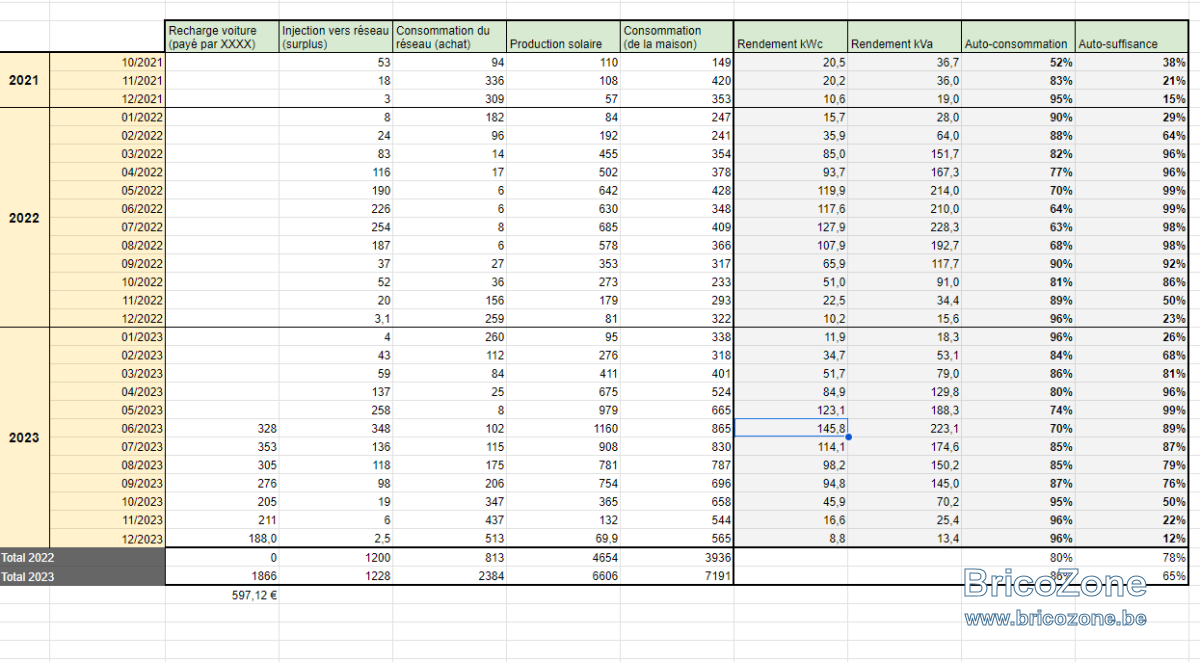This screenshot has width=1200, height=662.
Task: Select the 52% auto-consommation cell for 10/2021
Action: pyautogui.click(x=1018, y=62)
